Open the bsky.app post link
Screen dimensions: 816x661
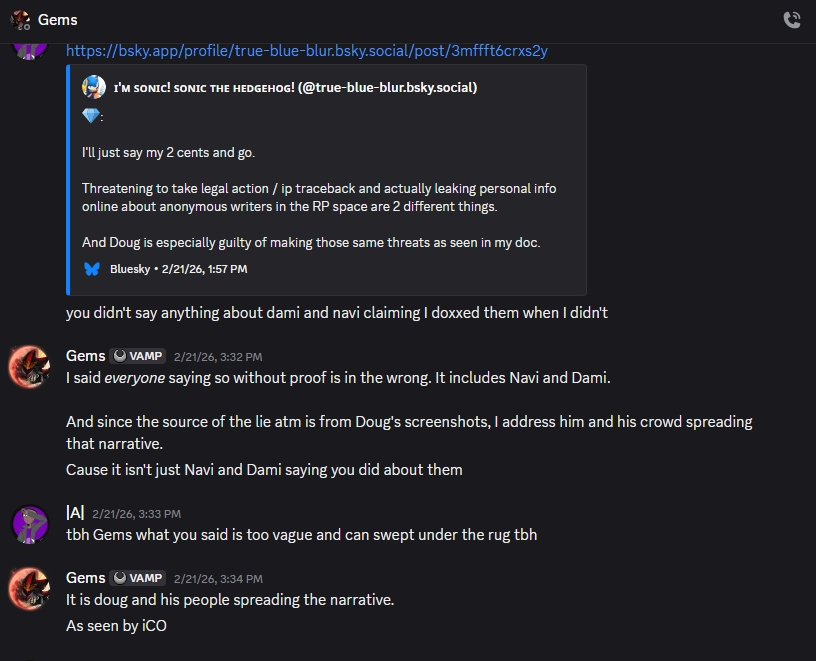[x=306, y=50]
